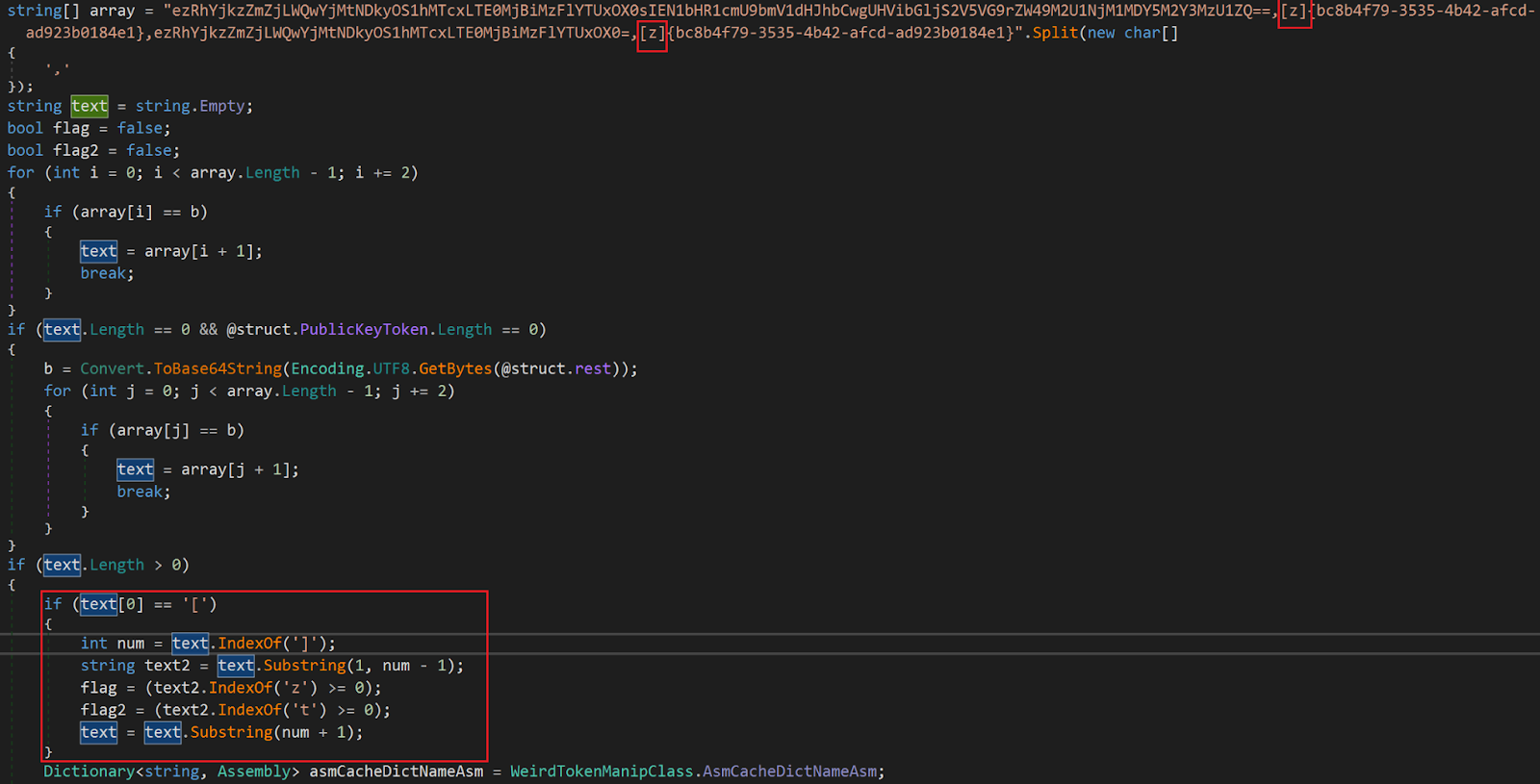
Task: Click the text2 variable in string declaration
Action: [x=167, y=666]
